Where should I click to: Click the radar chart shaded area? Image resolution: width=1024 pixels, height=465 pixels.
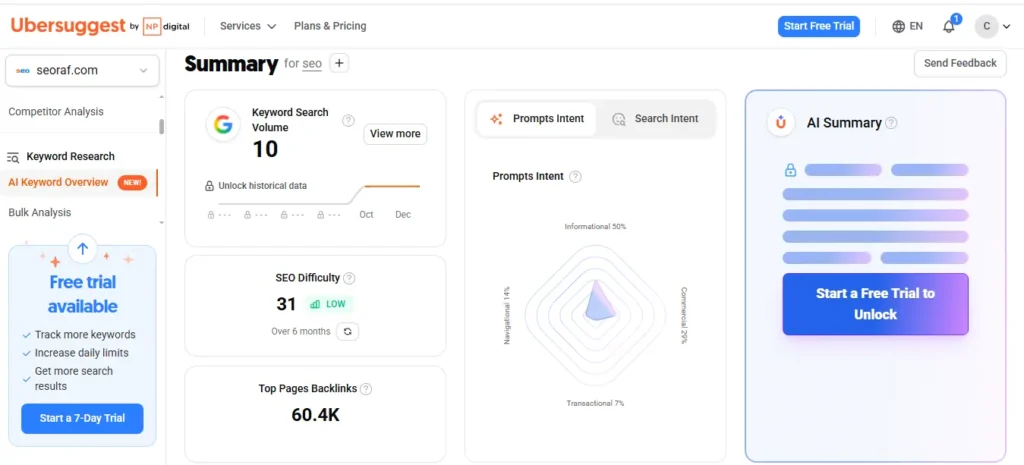tap(599, 304)
